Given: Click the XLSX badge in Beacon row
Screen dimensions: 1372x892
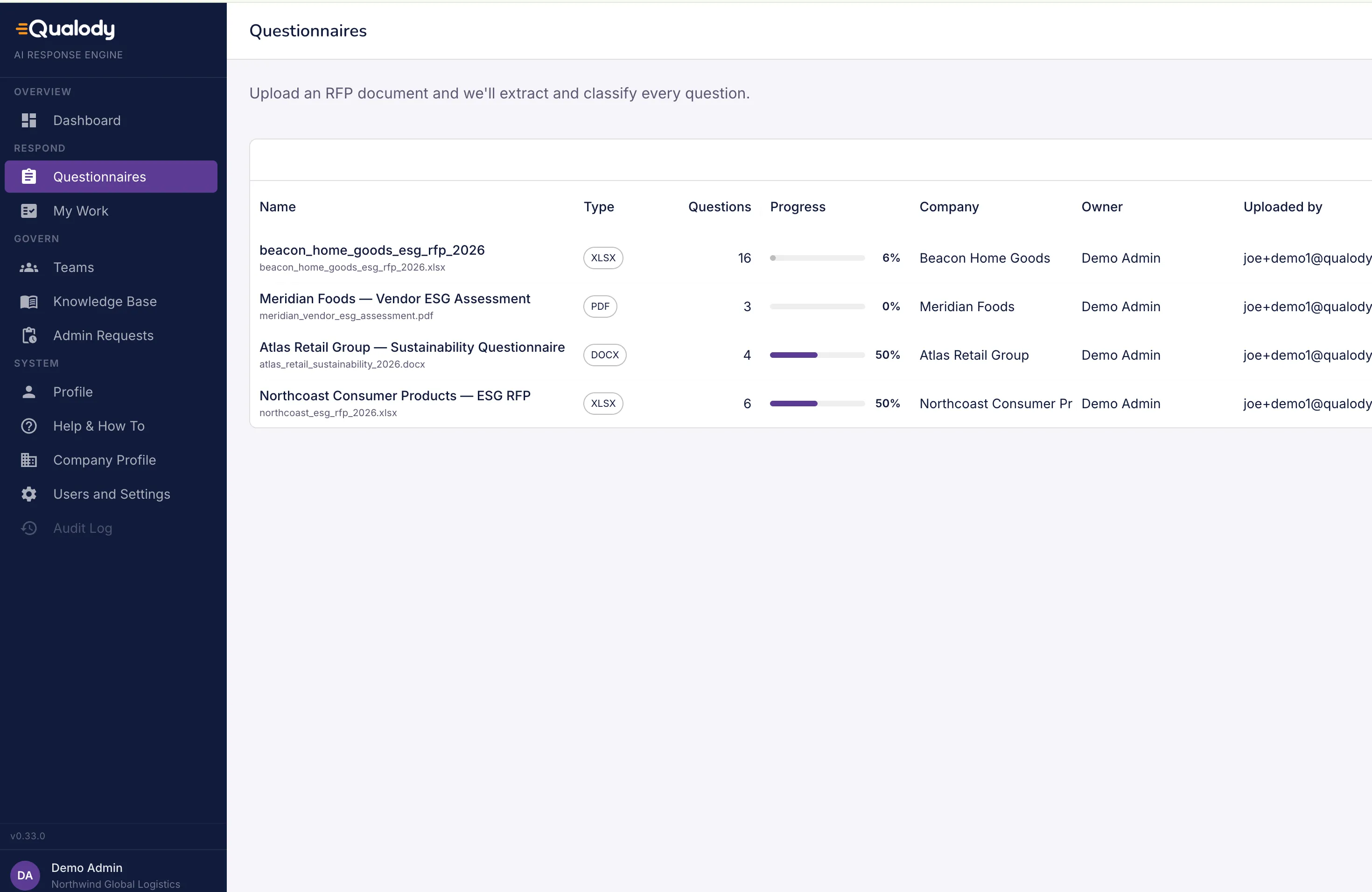Looking at the screenshot, I should coord(603,258).
